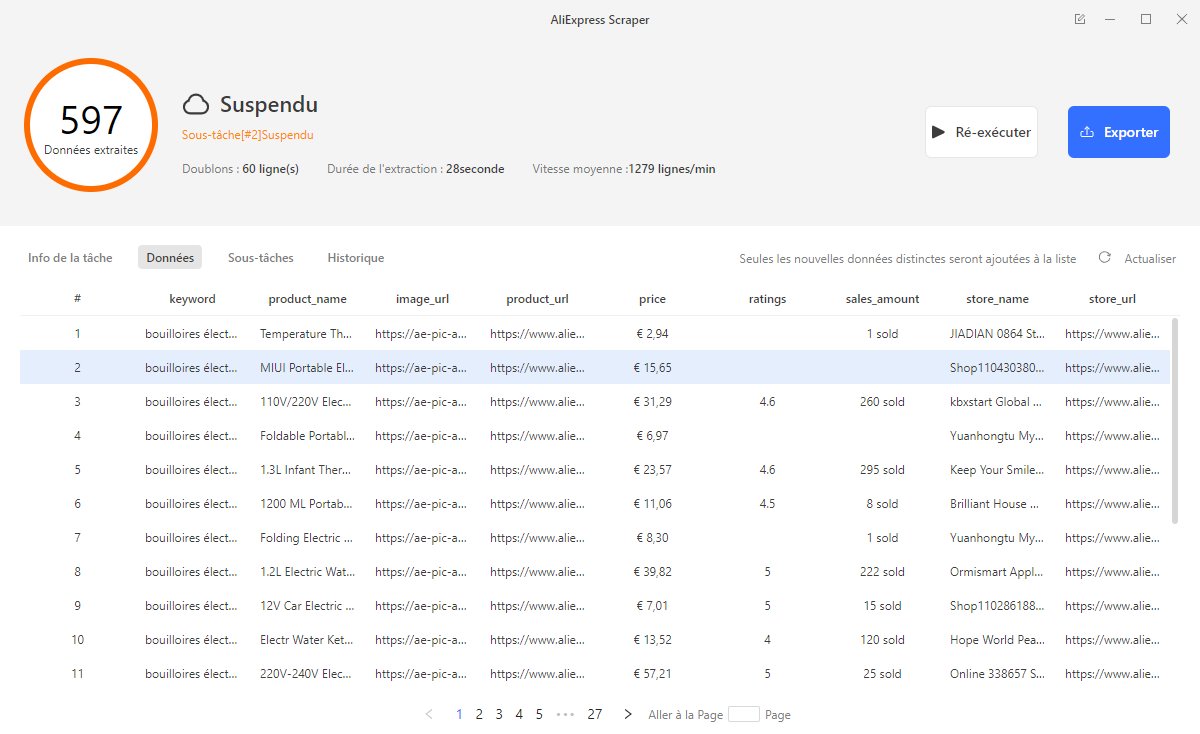Click the sales_amount column header
The width and height of the screenshot is (1200, 734).
[882, 299]
